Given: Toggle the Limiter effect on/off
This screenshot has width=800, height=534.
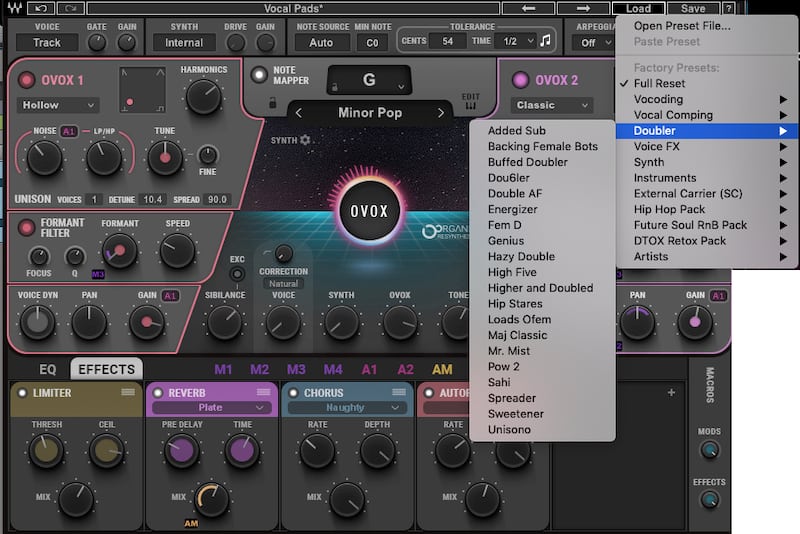Looking at the screenshot, I should pos(22,393).
